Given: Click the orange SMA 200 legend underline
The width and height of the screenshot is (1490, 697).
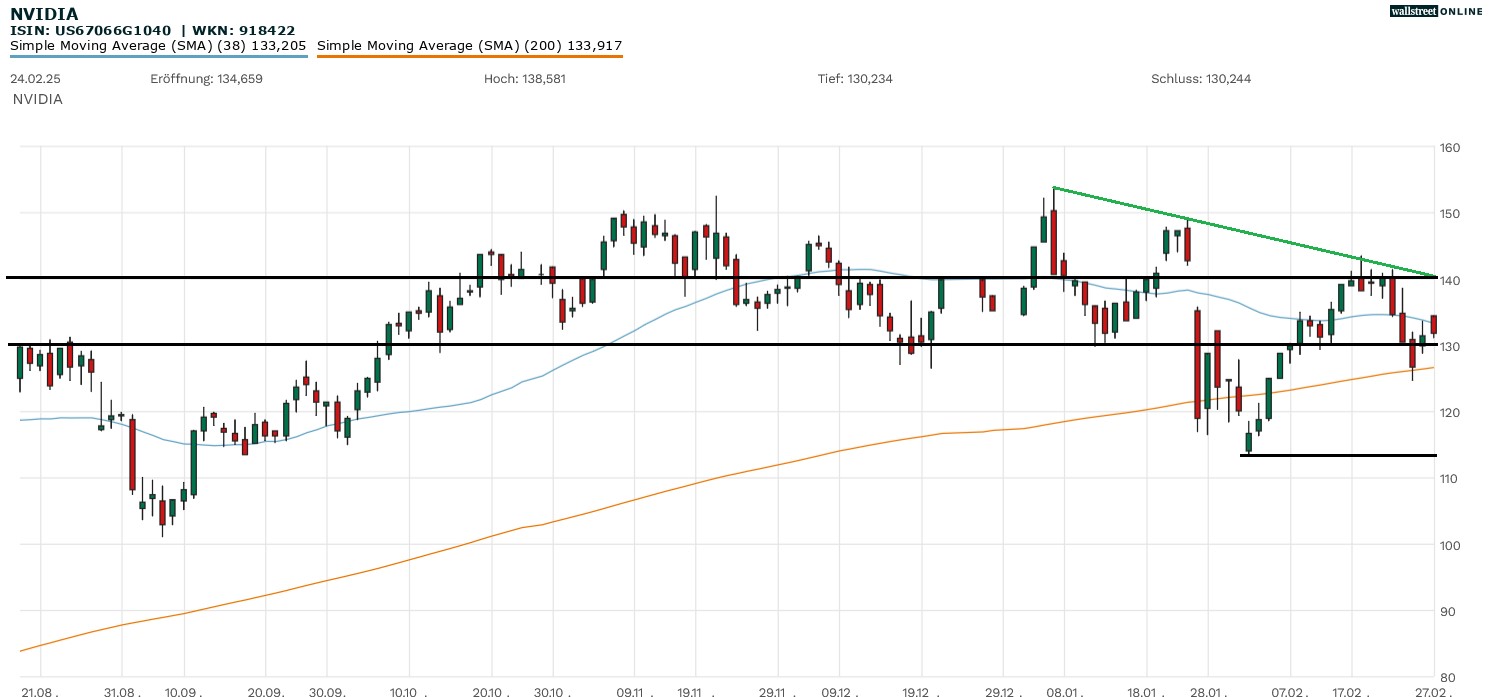Looking at the screenshot, I should (x=469, y=57).
